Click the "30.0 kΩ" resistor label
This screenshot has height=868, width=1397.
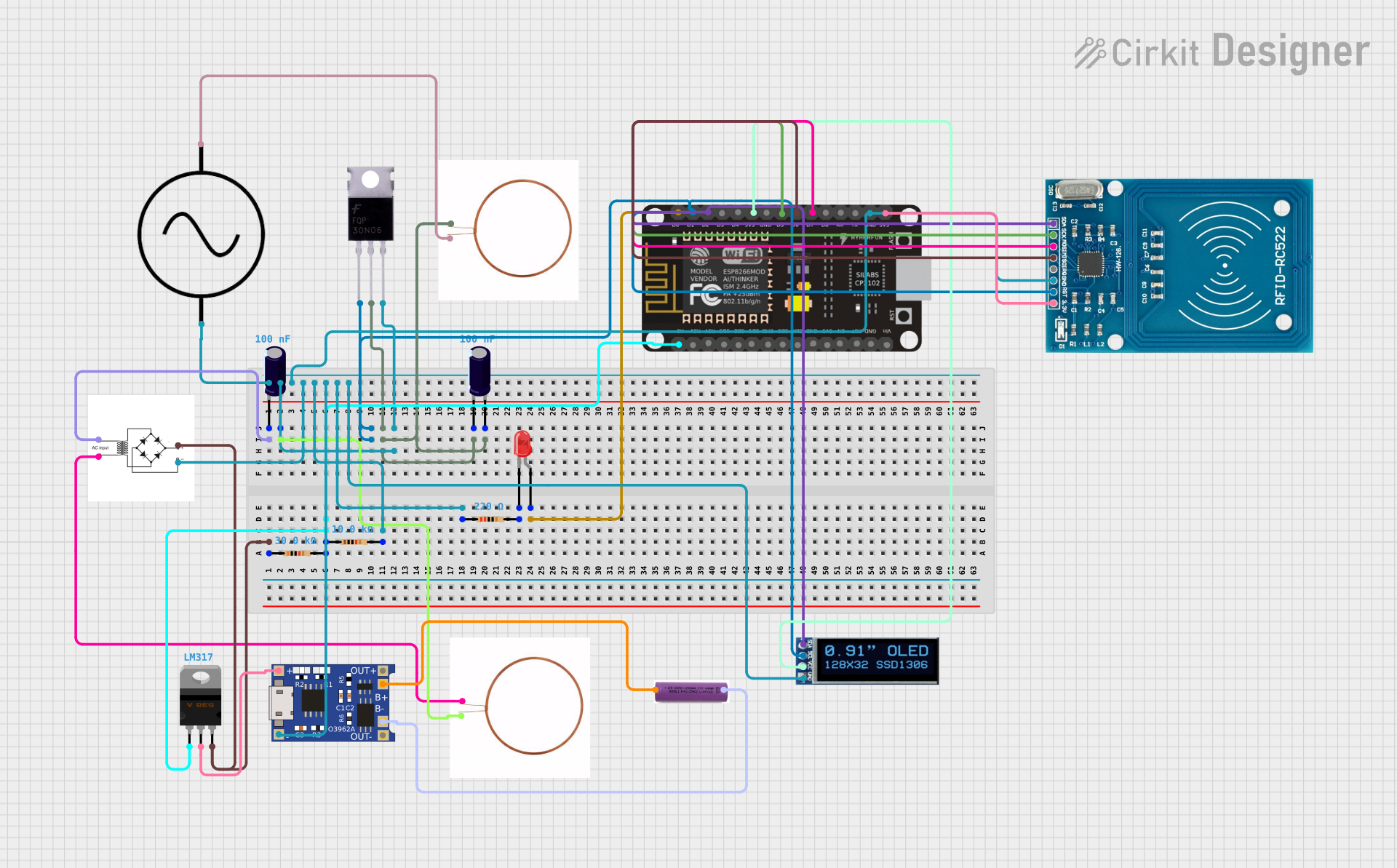295,541
